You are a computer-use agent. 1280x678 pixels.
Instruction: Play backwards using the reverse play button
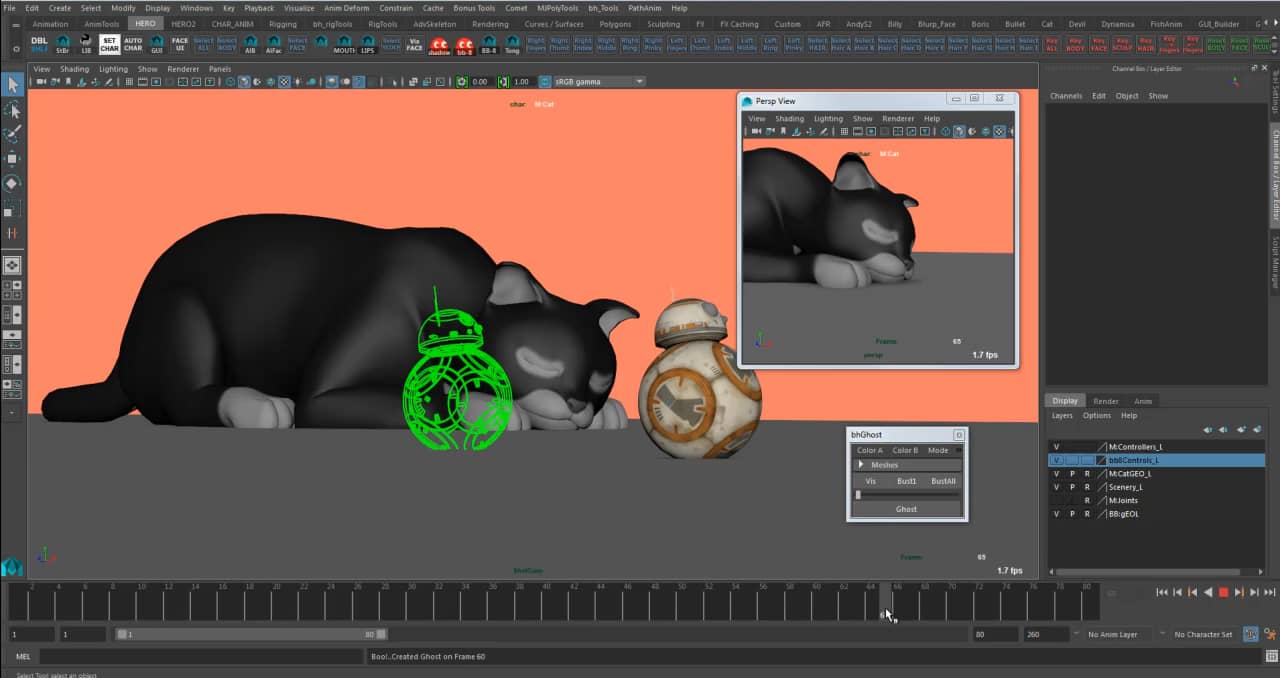[x=1208, y=592]
